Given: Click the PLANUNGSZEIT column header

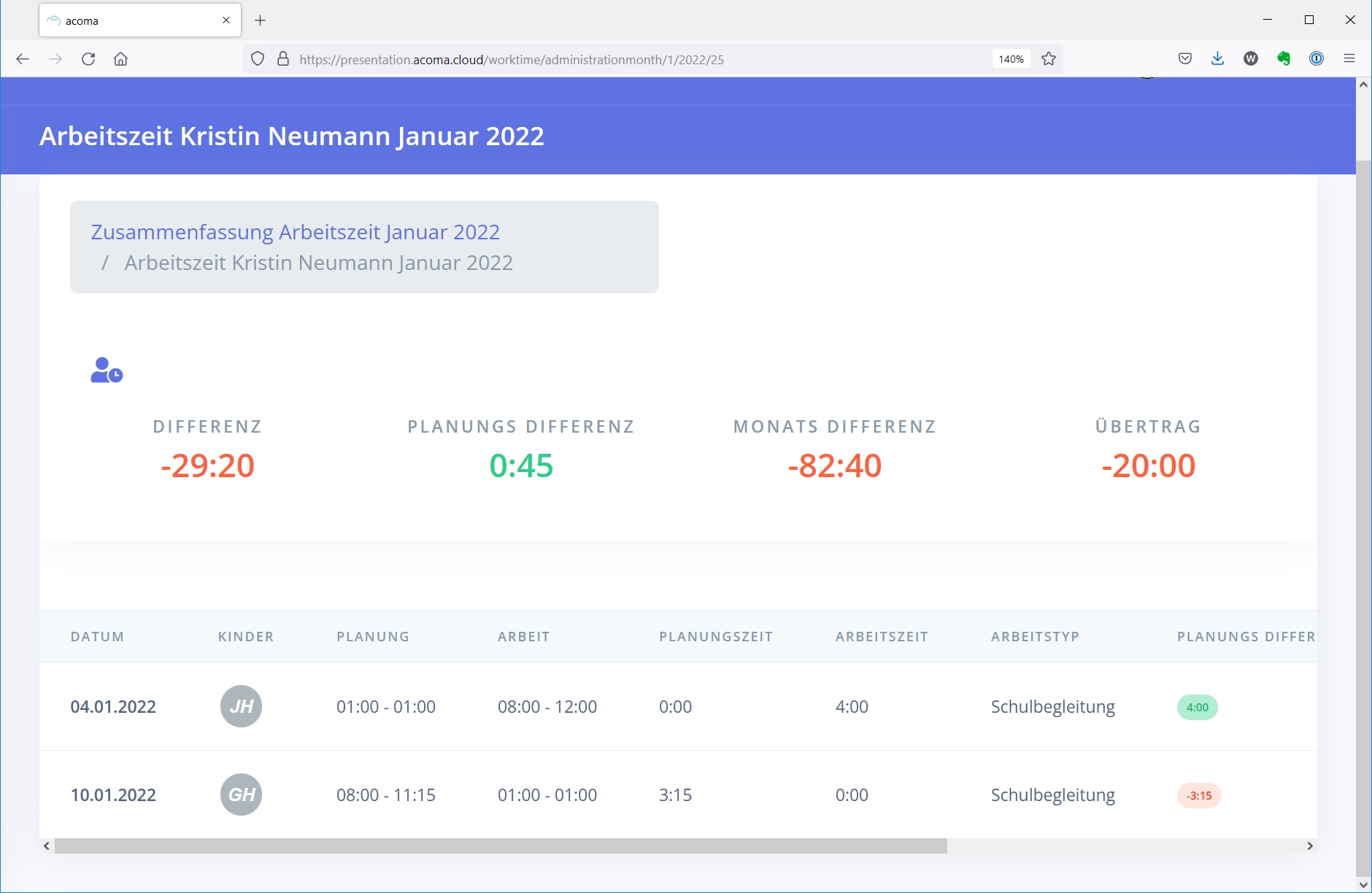Looking at the screenshot, I should coord(716,637).
